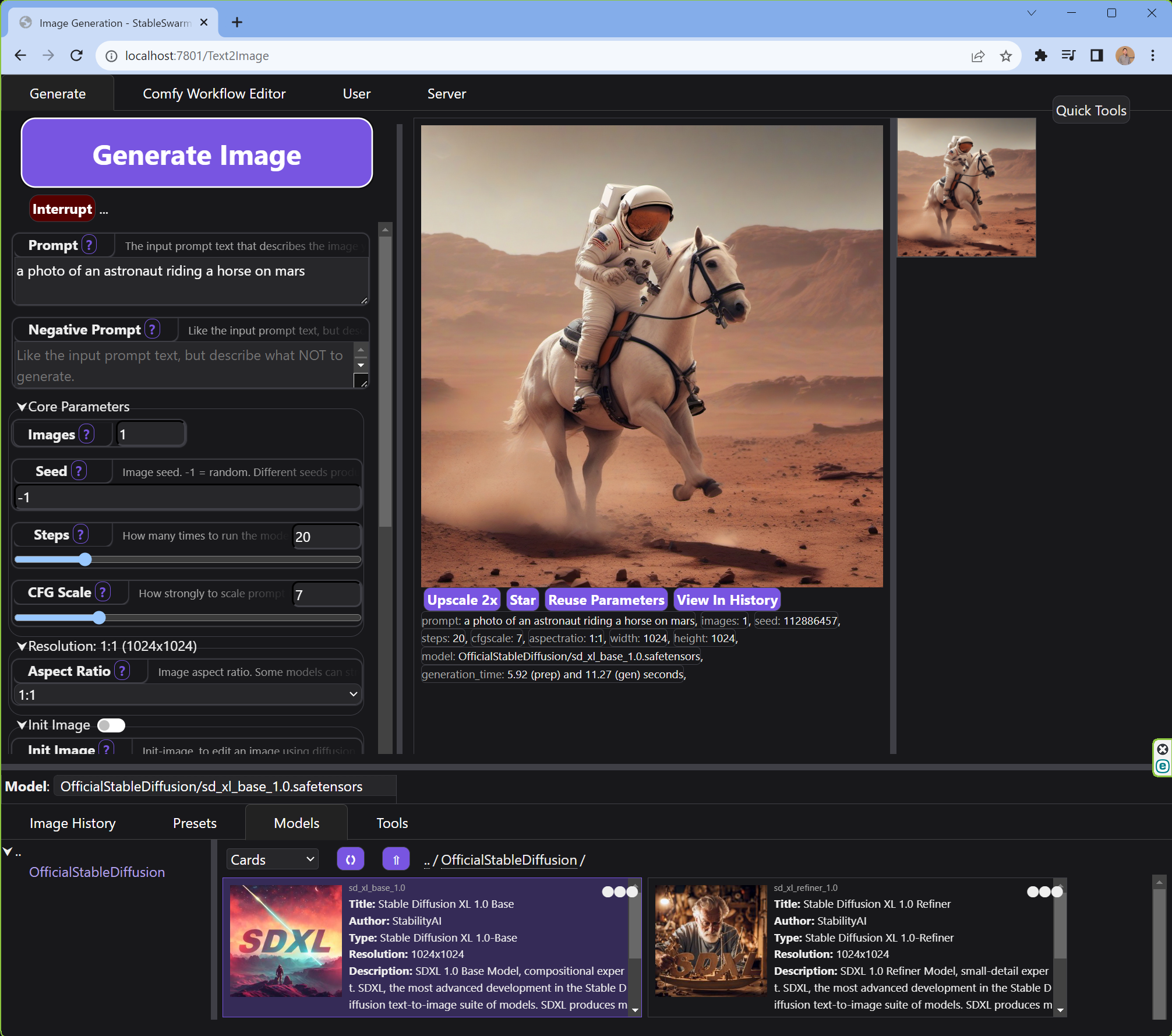
Task: Open the Cards view dropdown
Action: pos(271,858)
